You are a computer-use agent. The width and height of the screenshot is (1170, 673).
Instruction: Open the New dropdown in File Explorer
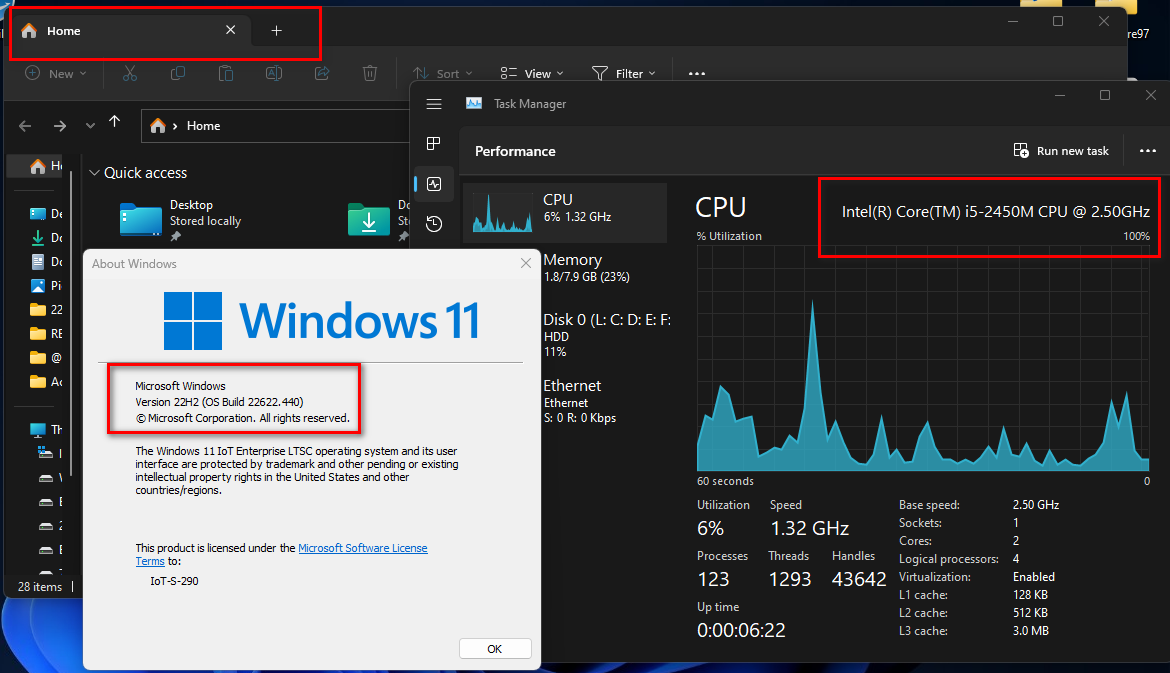click(x=56, y=73)
